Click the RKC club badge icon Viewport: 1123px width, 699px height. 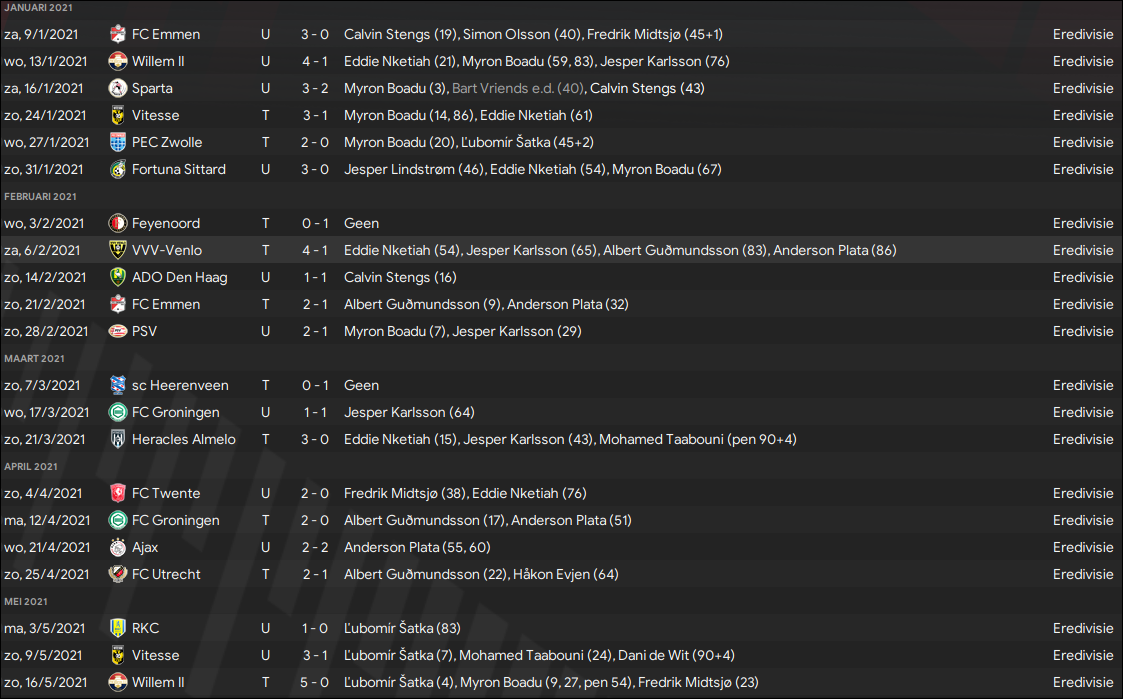pyautogui.click(x=118, y=628)
